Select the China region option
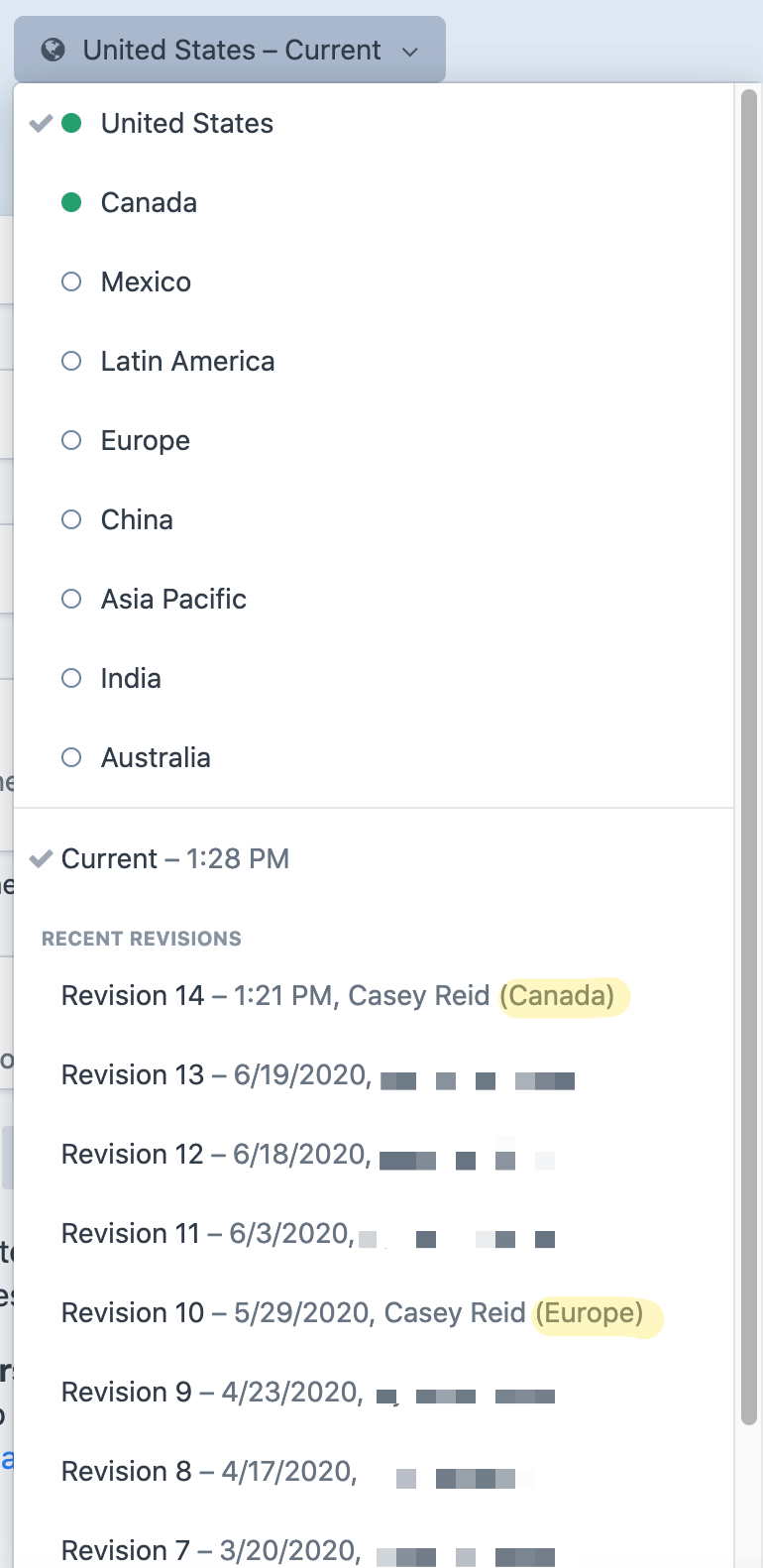The height and width of the screenshot is (1568, 763). click(x=137, y=519)
